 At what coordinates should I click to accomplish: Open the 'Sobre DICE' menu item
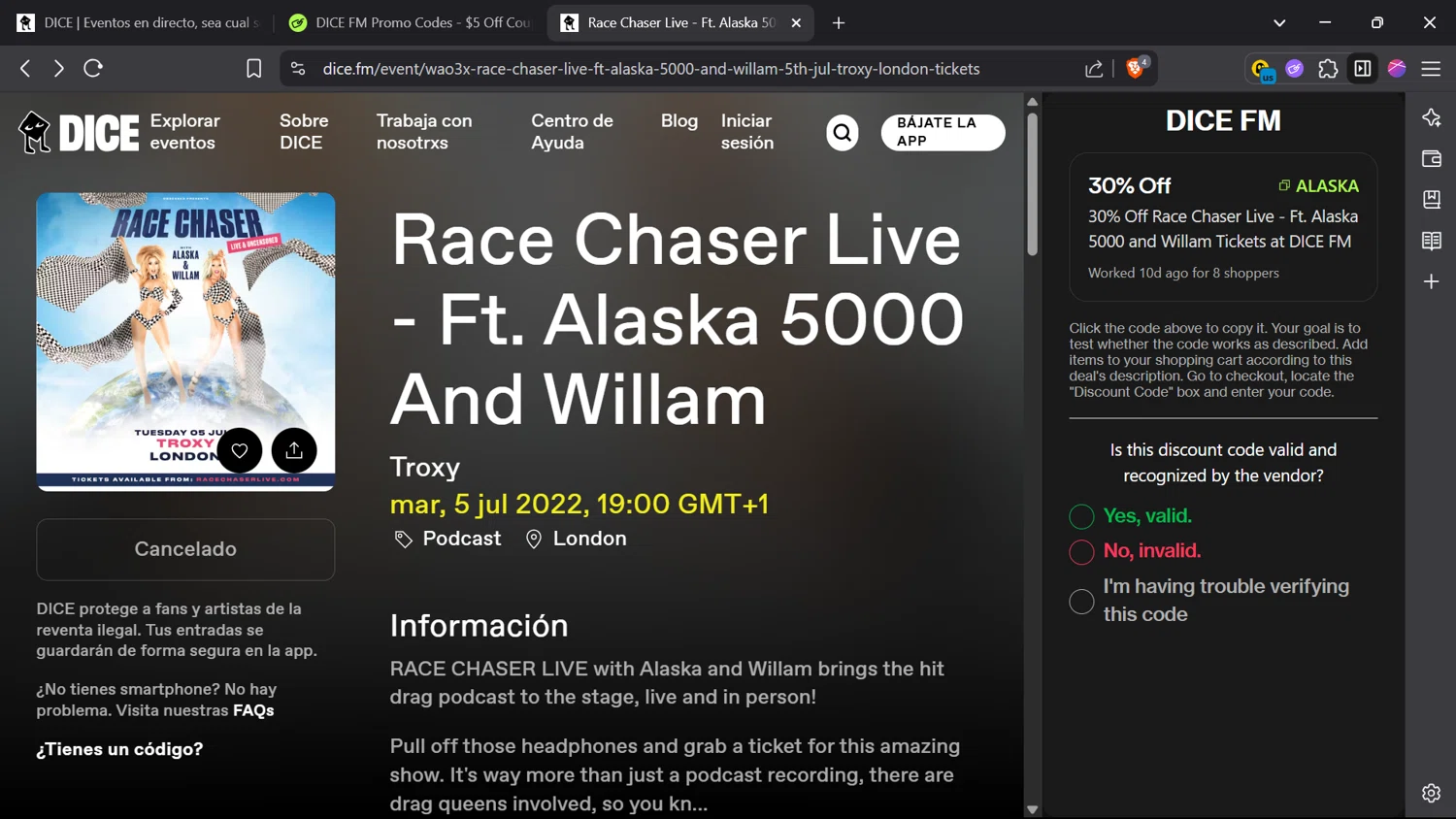[x=304, y=132]
